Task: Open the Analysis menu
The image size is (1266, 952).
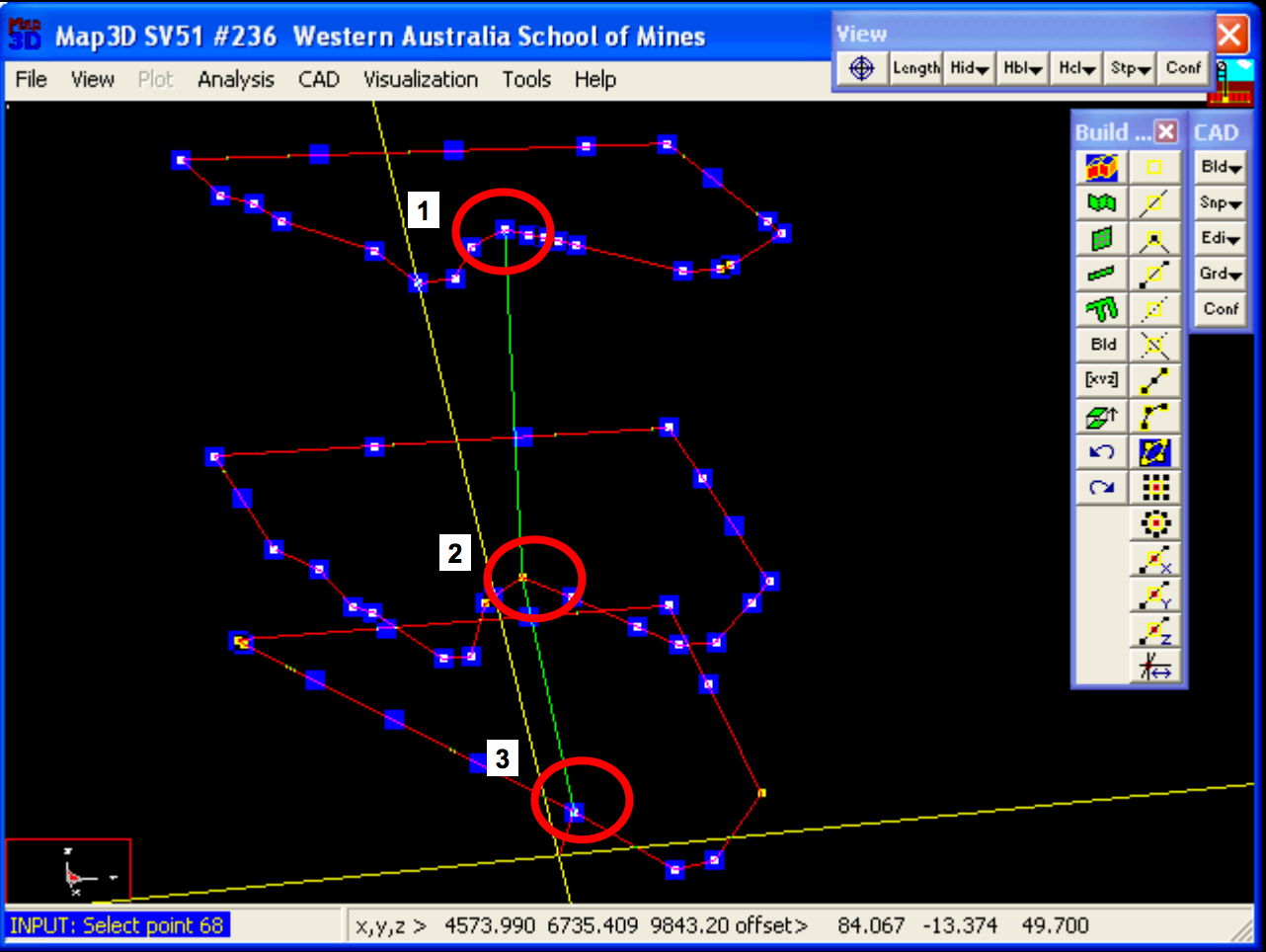Action: 235,79
